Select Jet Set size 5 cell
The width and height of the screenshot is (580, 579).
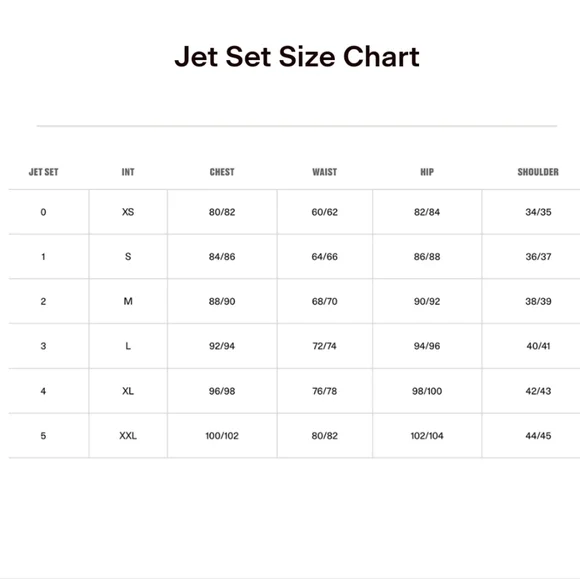pos(43,436)
